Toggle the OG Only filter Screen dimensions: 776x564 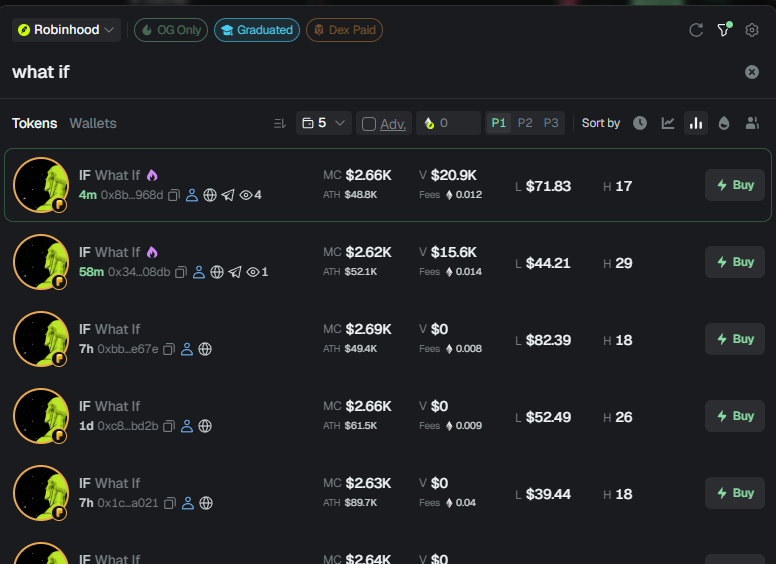coord(171,30)
